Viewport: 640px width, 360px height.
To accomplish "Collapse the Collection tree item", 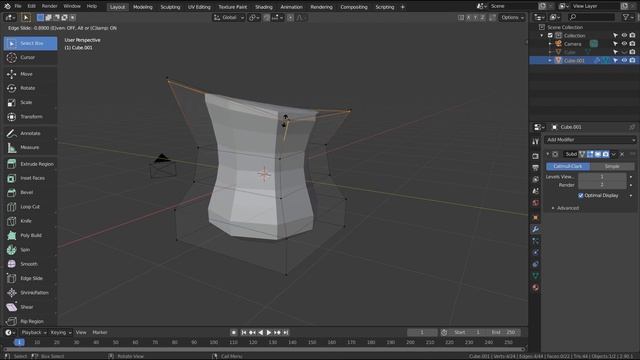I will 542,36.
